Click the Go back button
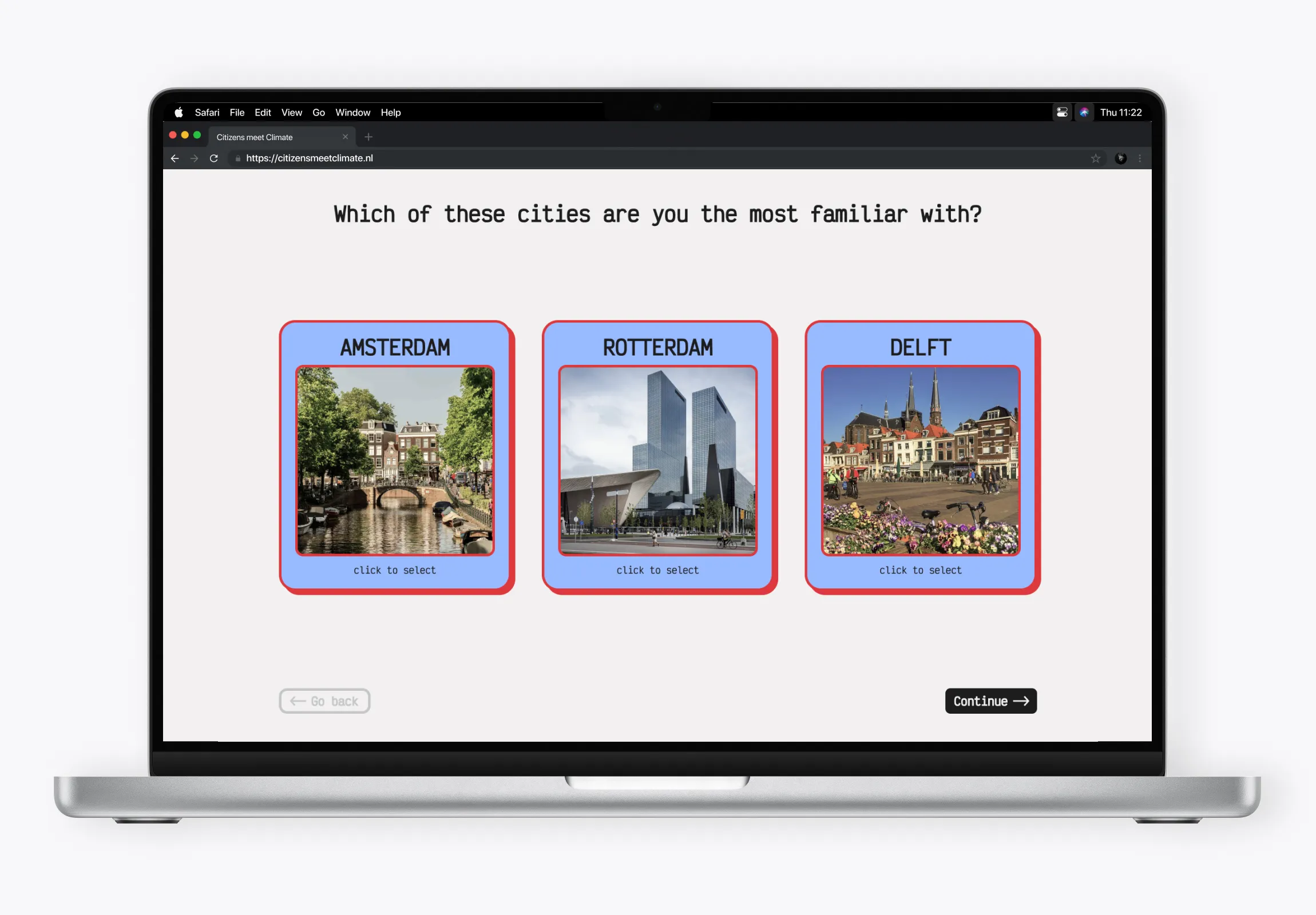The height and width of the screenshot is (915, 1316). coord(324,701)
